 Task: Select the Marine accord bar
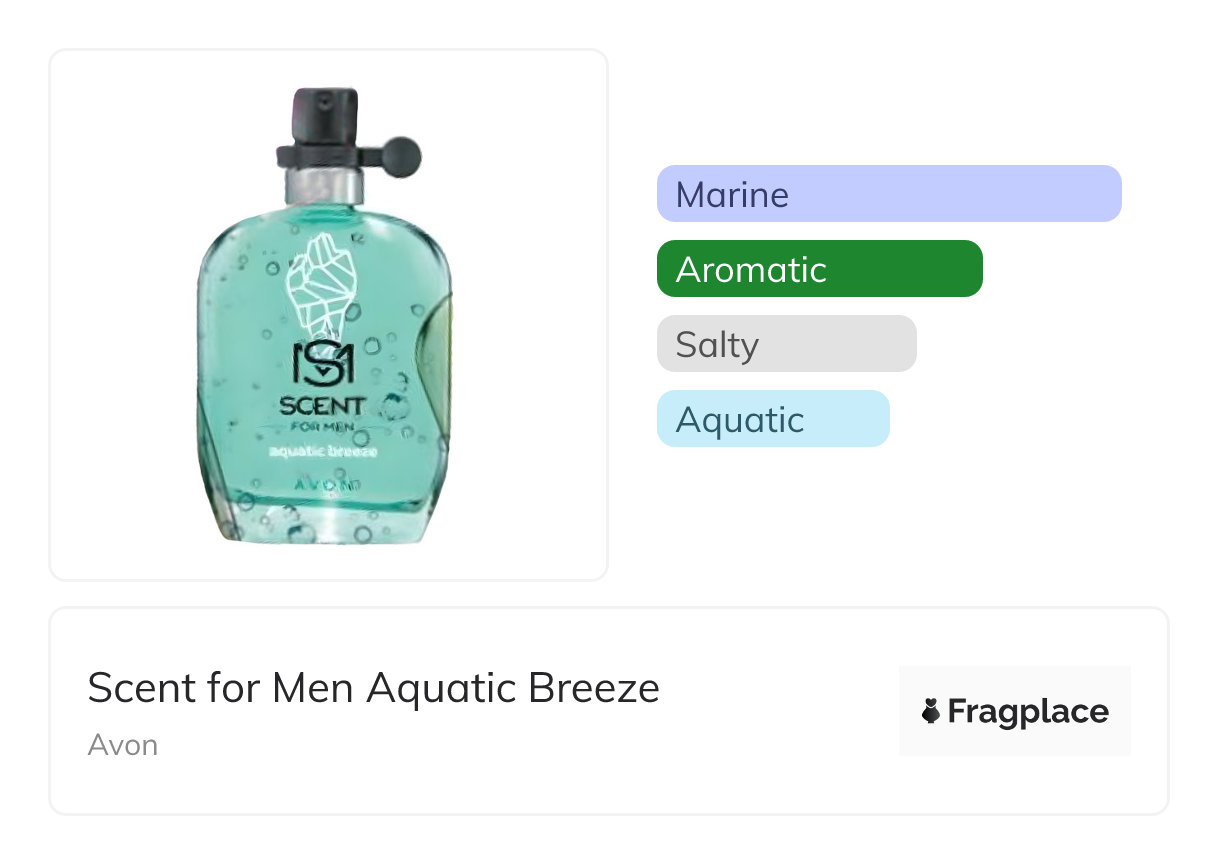(888, 194)
